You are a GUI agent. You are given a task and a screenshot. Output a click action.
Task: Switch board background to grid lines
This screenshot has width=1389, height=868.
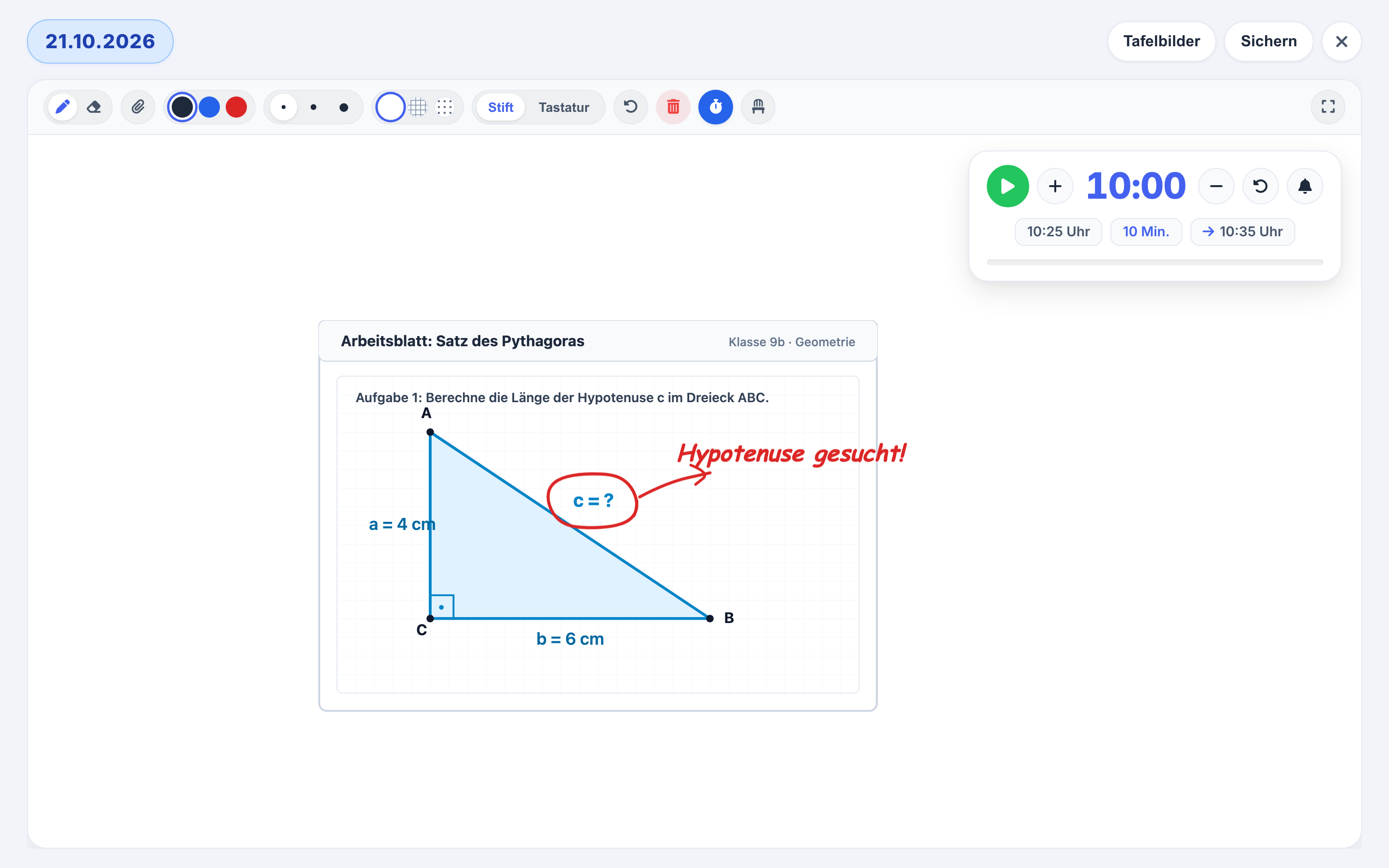point(418,107)
